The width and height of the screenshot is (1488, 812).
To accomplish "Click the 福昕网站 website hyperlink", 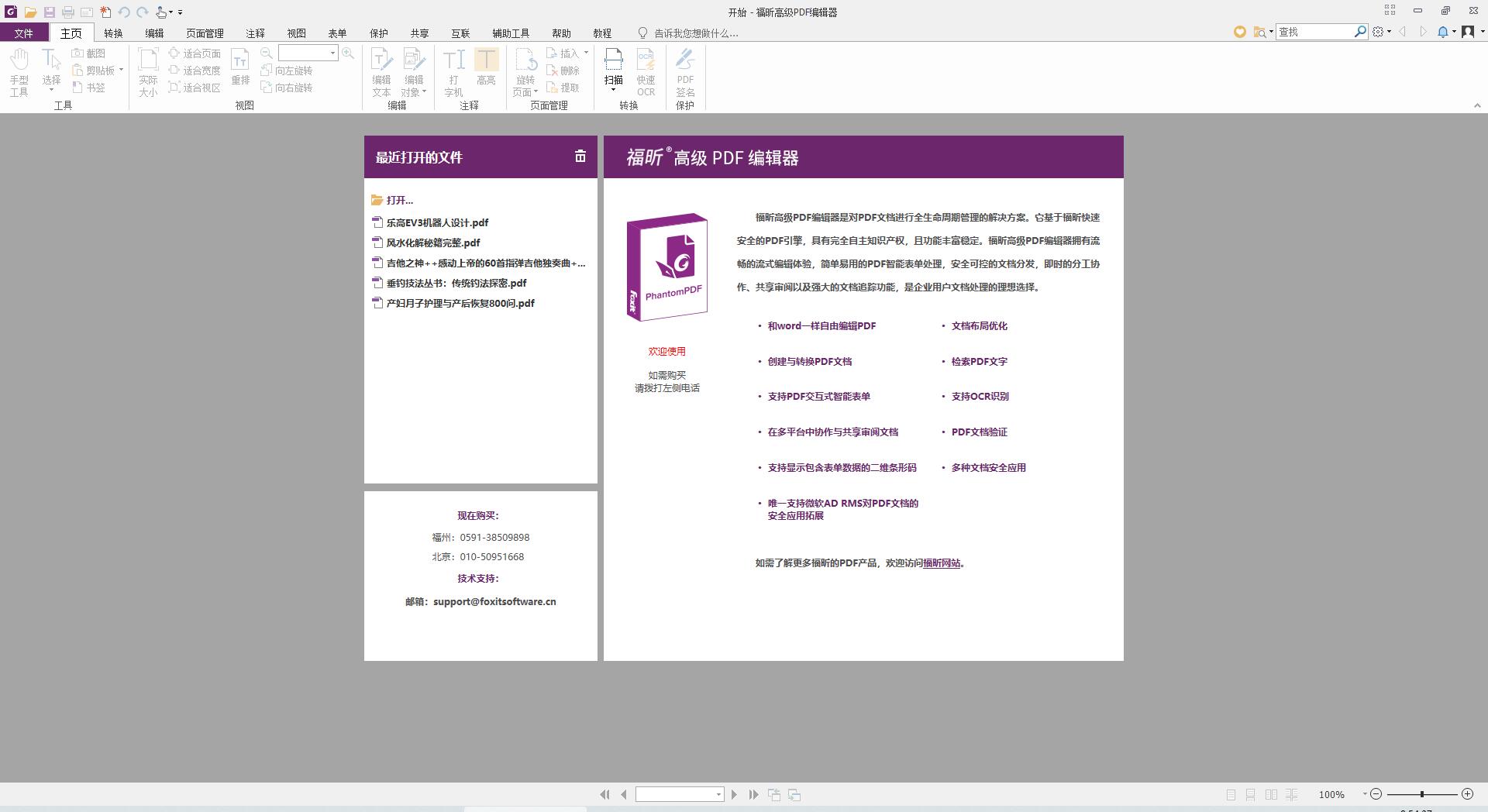I will pos(942,563).
